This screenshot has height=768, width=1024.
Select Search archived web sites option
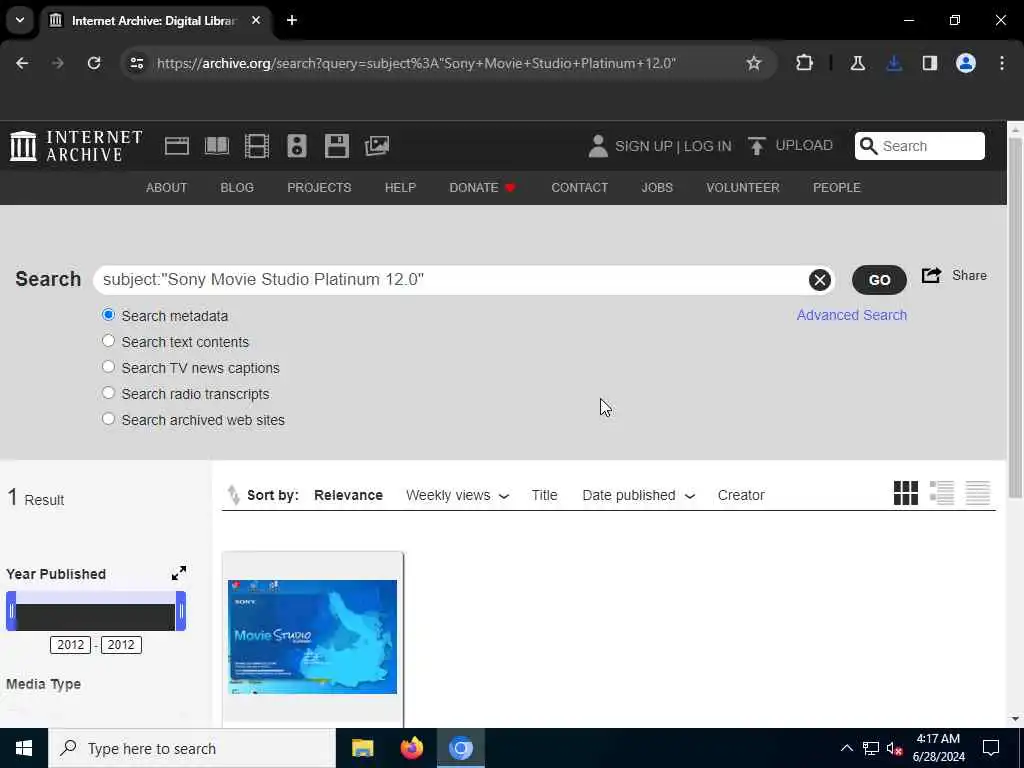coord(108,419)
